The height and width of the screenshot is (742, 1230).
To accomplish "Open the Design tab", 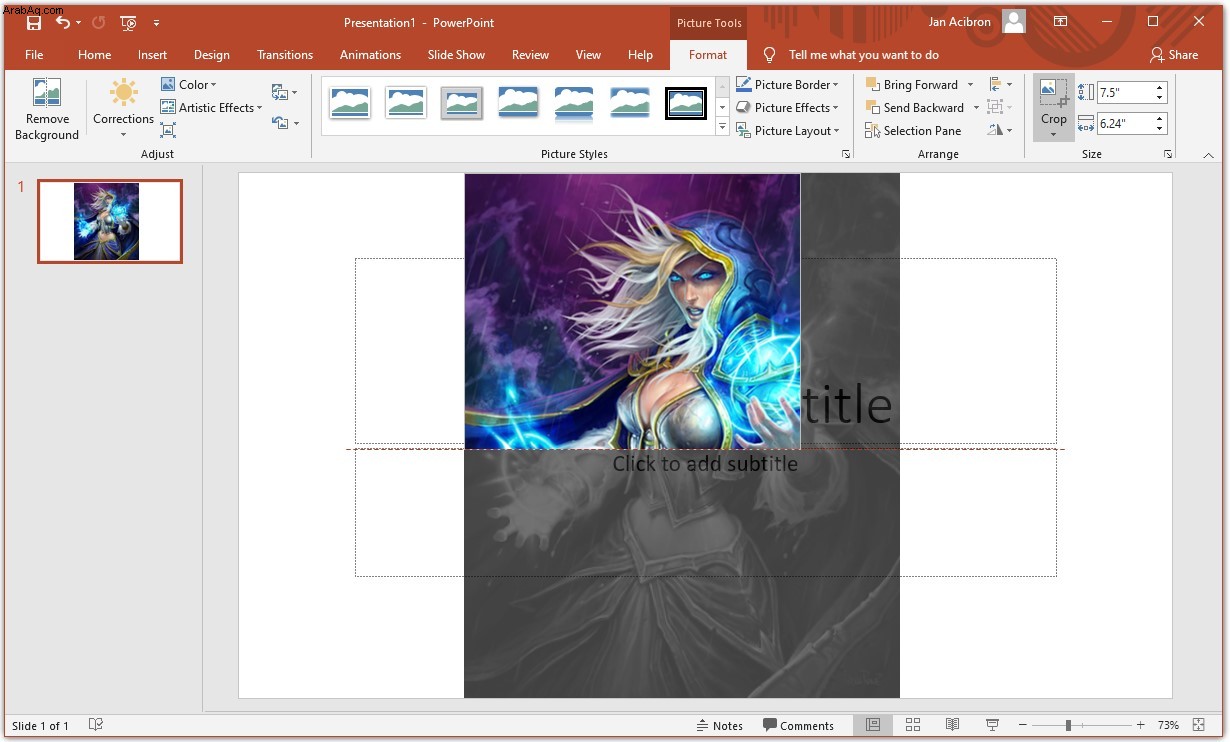I will [x=212, y=55].
